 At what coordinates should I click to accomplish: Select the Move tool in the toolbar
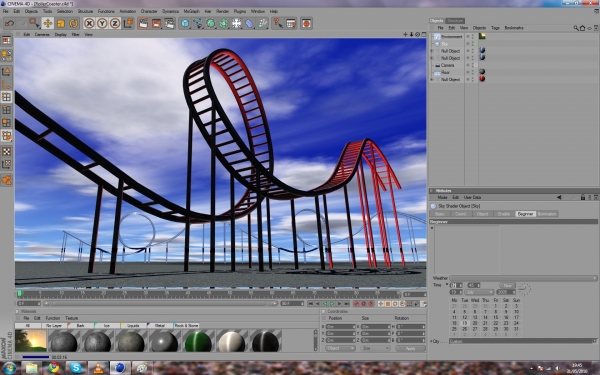click(x=47, y=23)
